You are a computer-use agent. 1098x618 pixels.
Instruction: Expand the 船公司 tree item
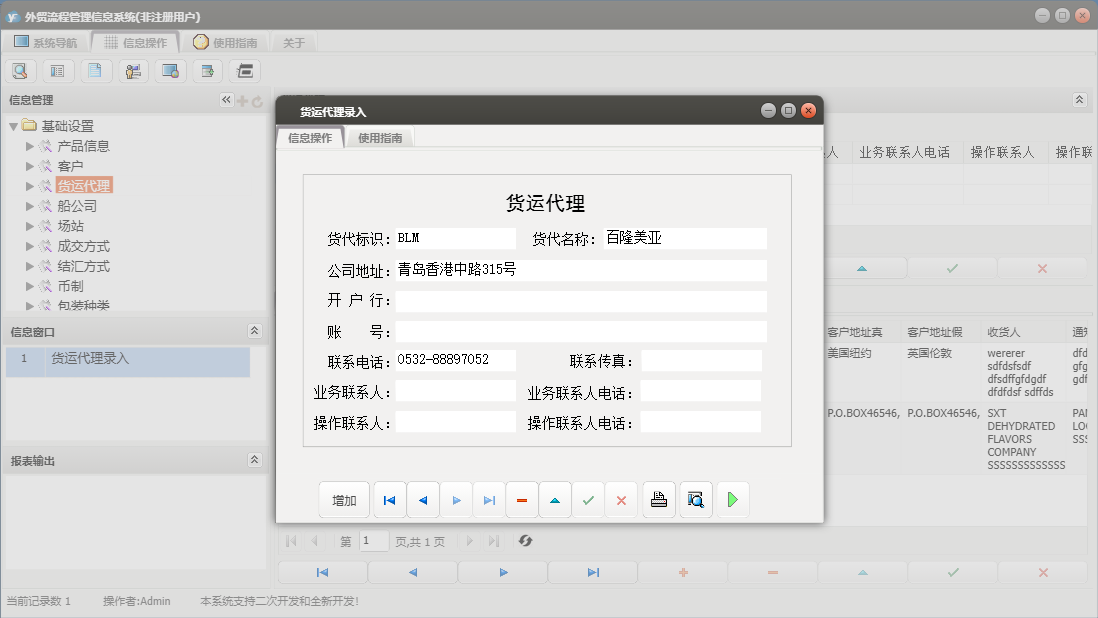31,206
